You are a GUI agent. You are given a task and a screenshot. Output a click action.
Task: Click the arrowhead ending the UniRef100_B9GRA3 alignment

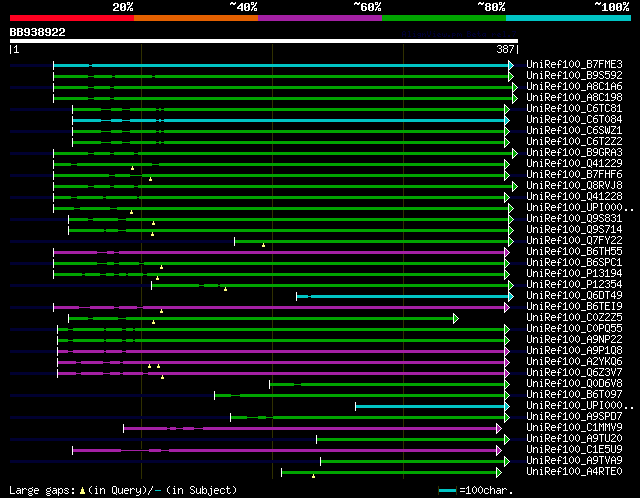click(514, 153)
